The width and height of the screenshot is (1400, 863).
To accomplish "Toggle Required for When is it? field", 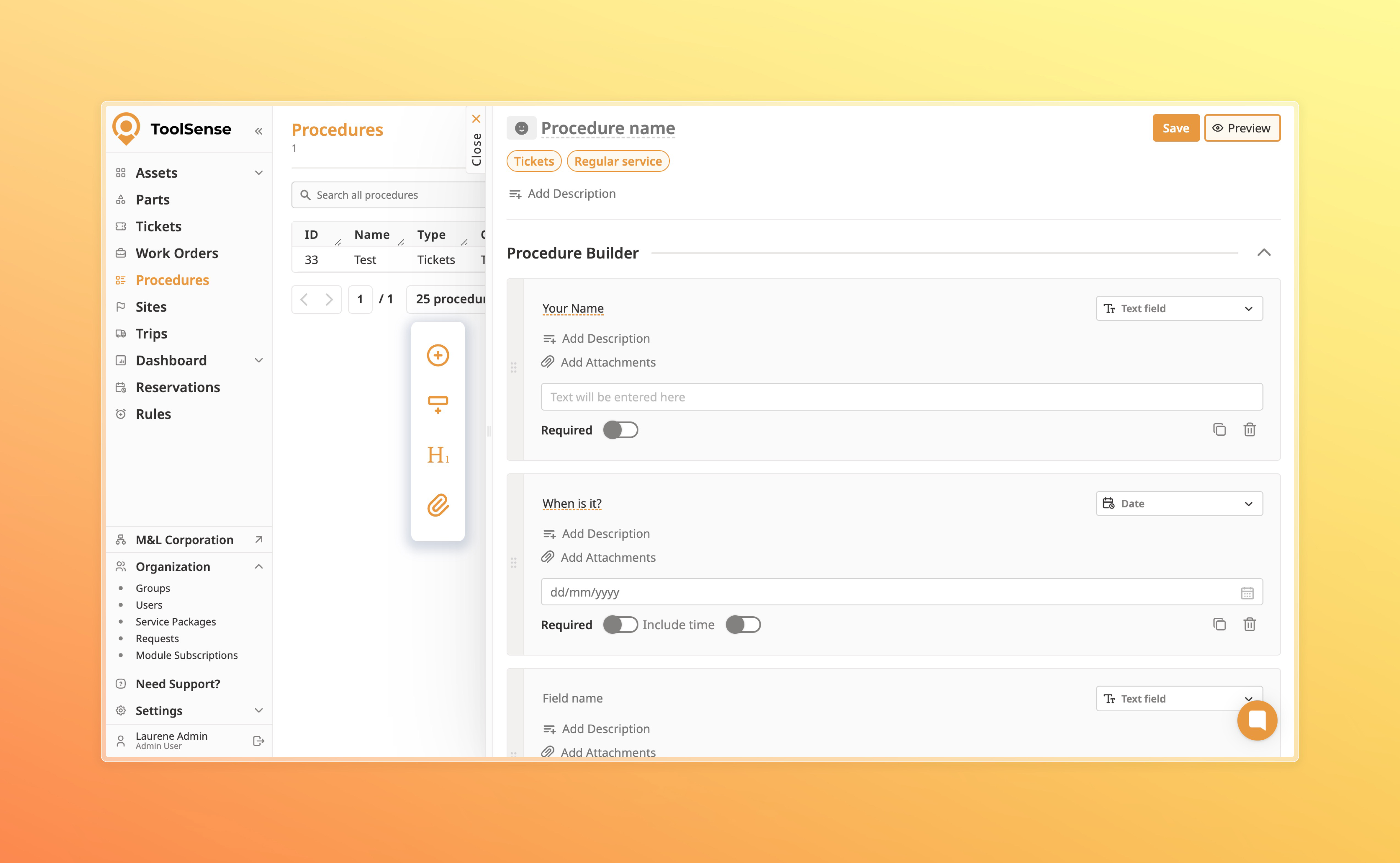I will tap(620, 625).
